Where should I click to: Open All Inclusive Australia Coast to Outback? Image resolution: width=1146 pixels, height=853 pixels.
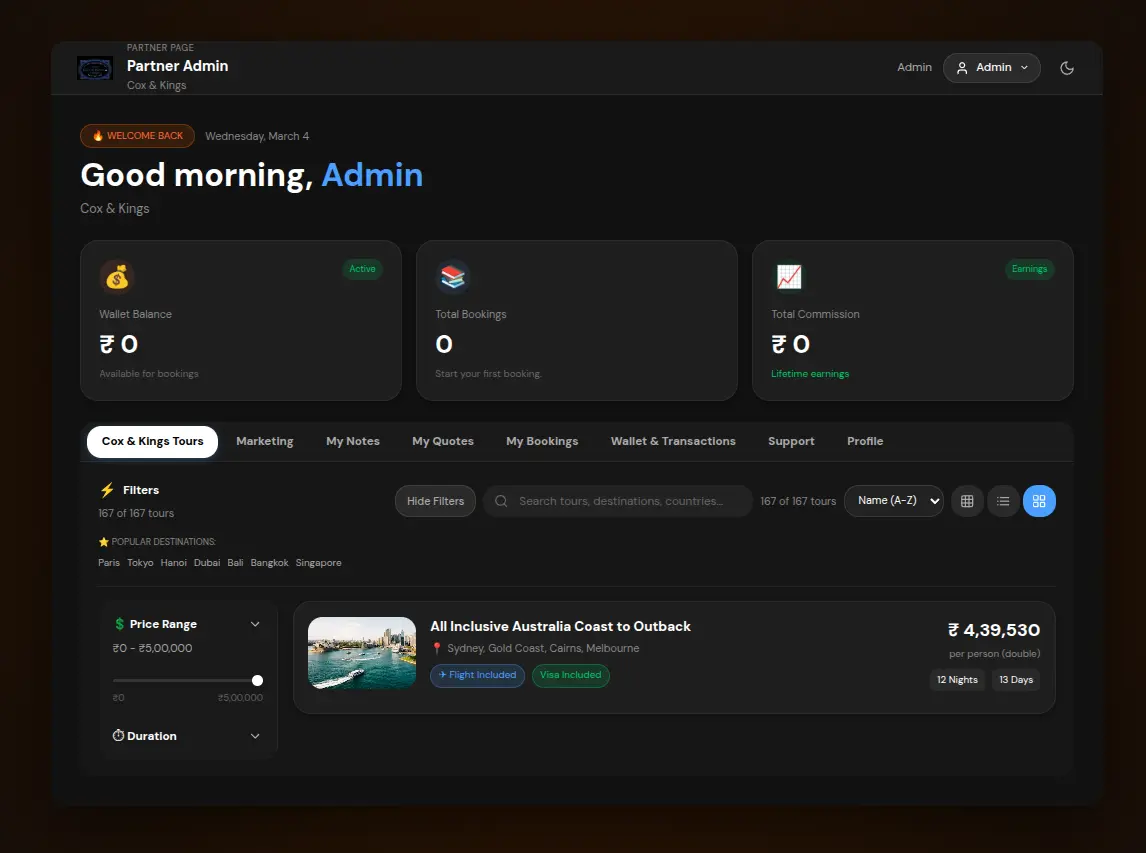561,626
